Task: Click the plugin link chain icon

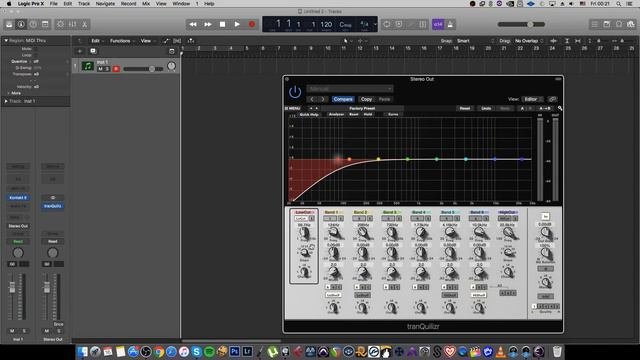Action: (553, 99)
